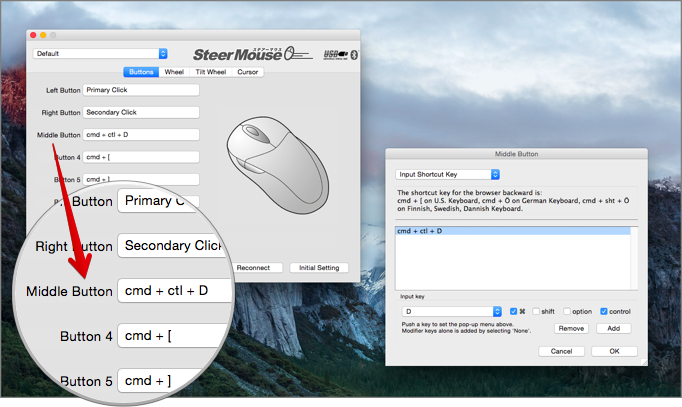Close the SteerMouse window with red button
This screenshot has height=407, width=682.
(33, 35)
